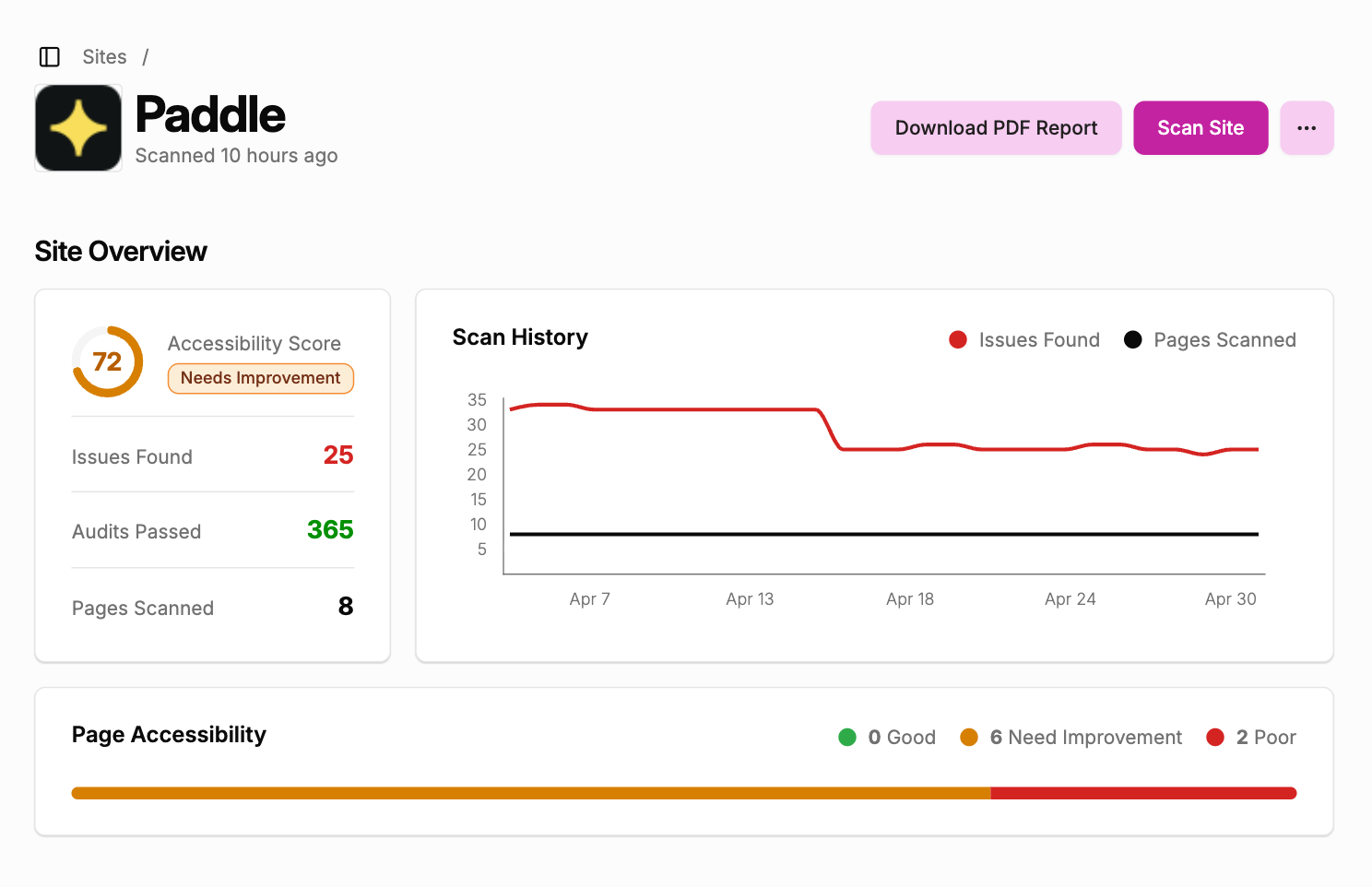
Task: Click the 0 Good legend entry
Action: (887, 738)
